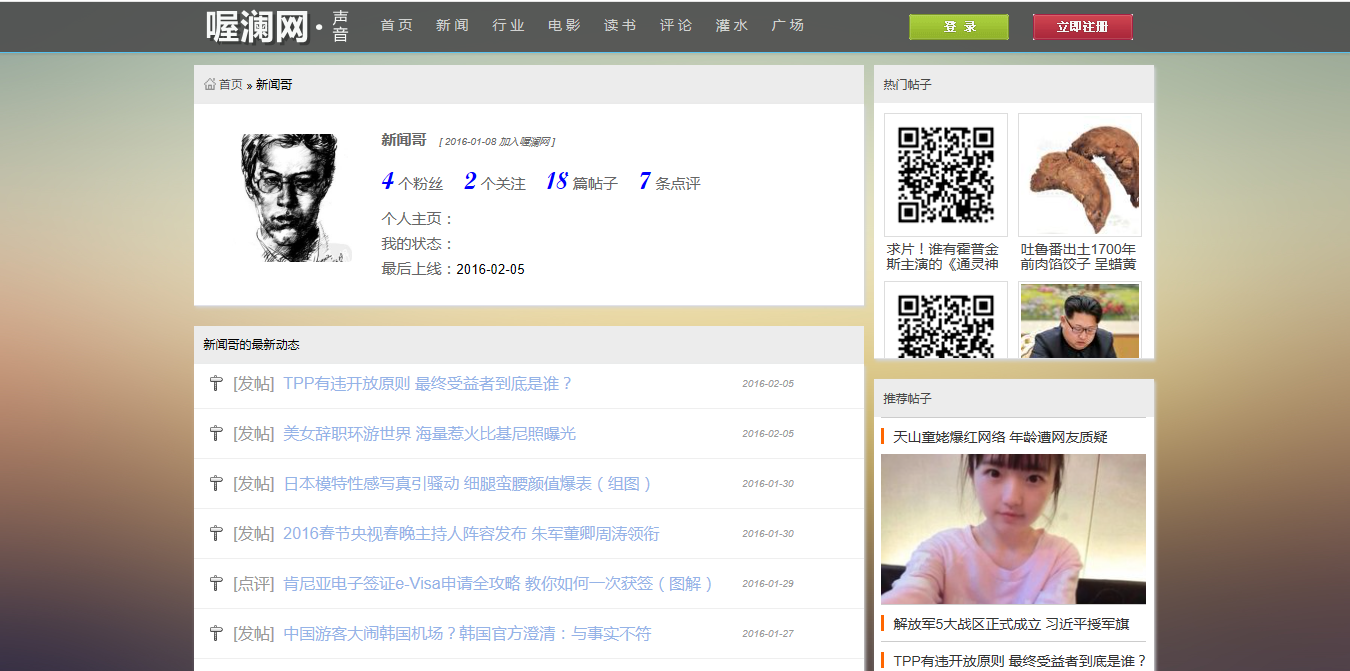Screen dimensions: 1350x671
Task: Click 首页 link in breadcrumb
Action: coord(231,85)
